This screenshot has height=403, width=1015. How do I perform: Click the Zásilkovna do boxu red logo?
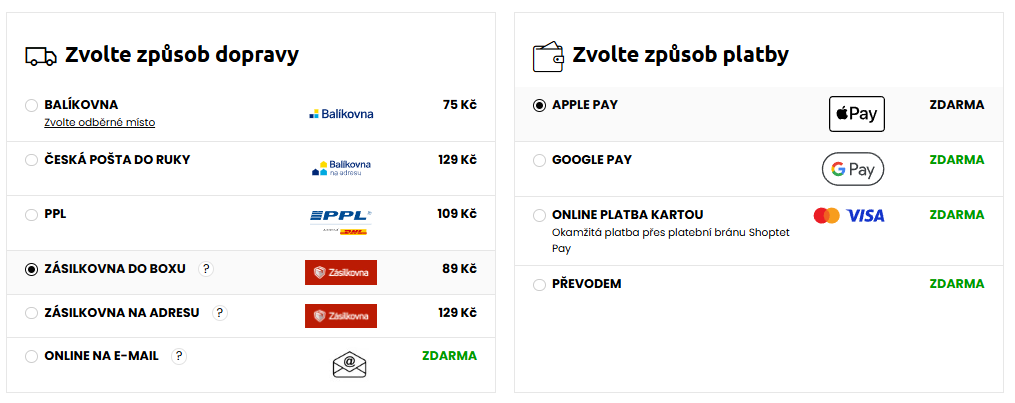tap(341, 272)
